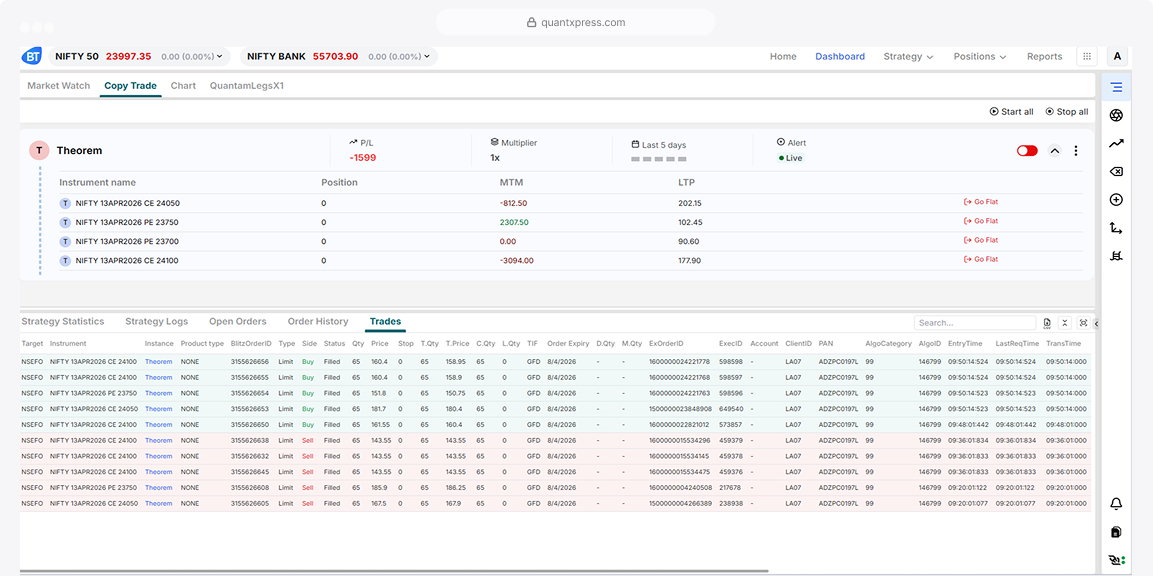1153x577 pixels.
Task: Select order ID 3155626608 cell
Action: point(249,487)
